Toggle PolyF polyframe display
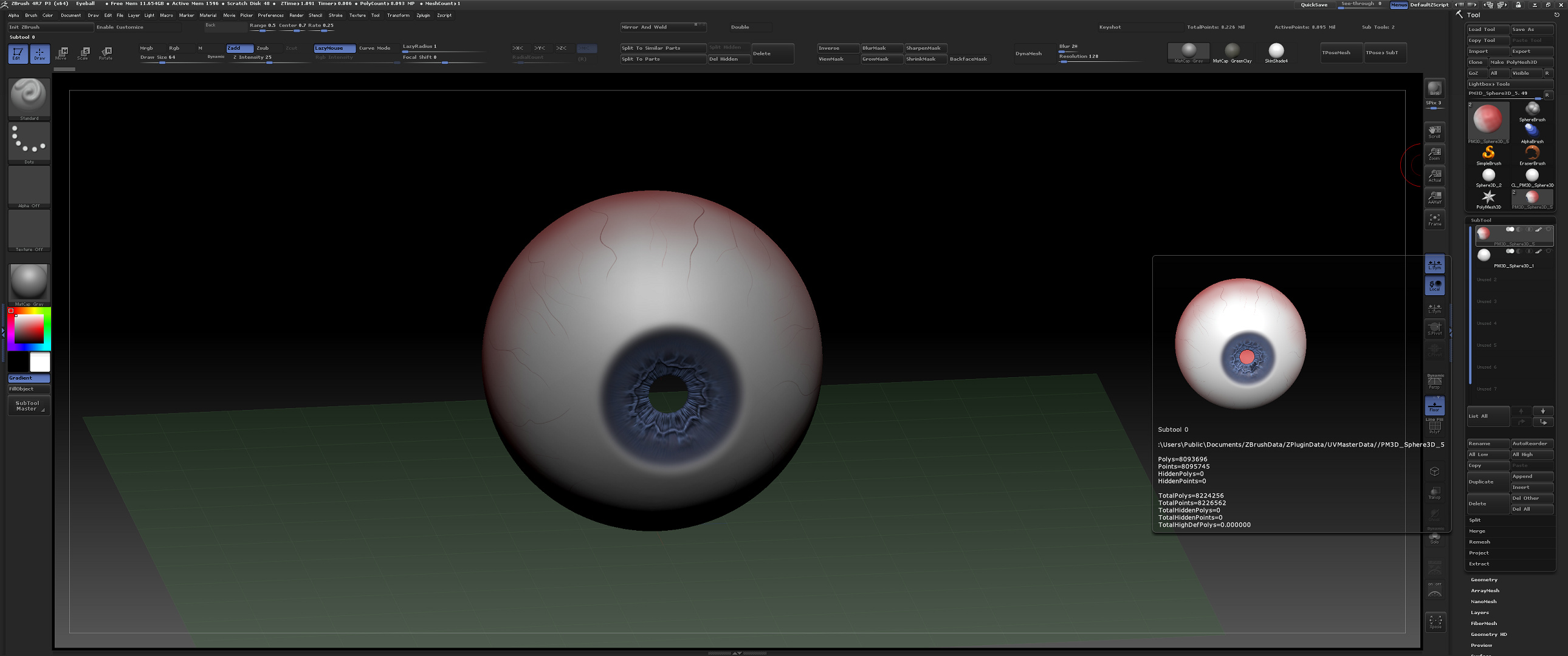 [x=1435, y=426]
